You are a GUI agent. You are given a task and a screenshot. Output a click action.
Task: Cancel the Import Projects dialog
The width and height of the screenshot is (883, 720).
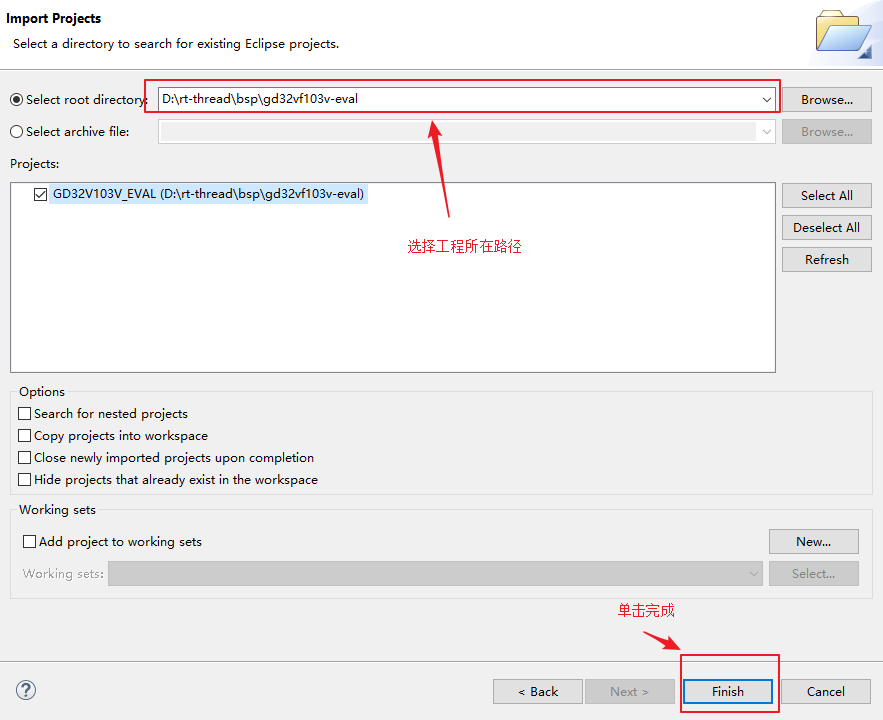point(825,691)
